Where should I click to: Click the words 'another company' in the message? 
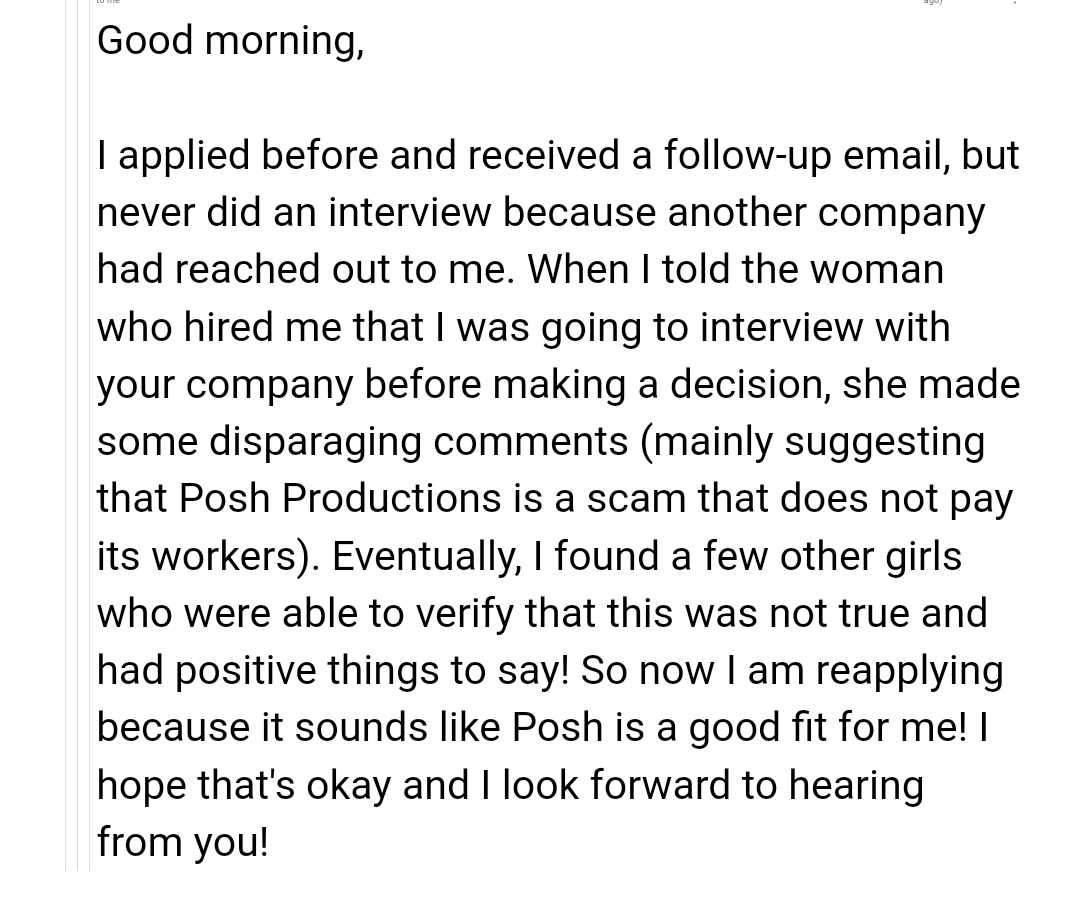pyautogui.click(x=826, y=214)
